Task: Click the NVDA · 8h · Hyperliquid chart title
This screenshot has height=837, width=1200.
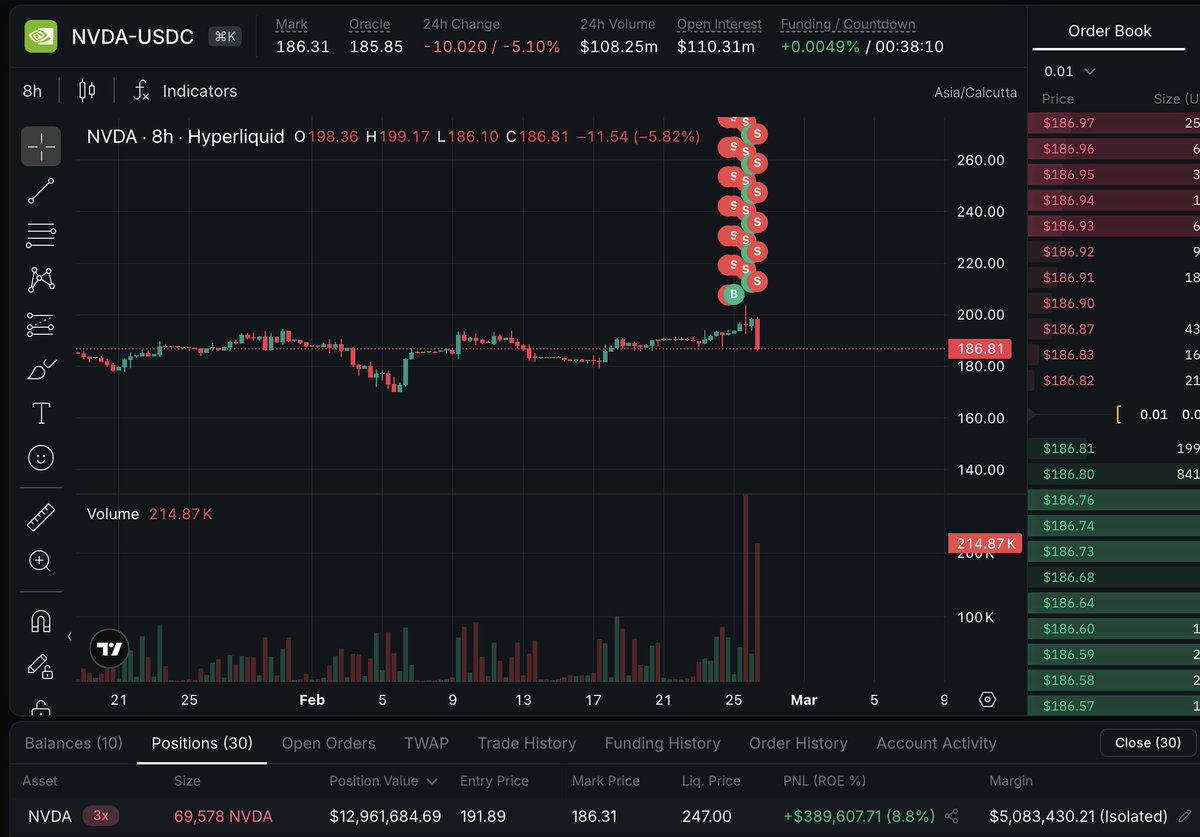Action: click(x=185, y=137)
